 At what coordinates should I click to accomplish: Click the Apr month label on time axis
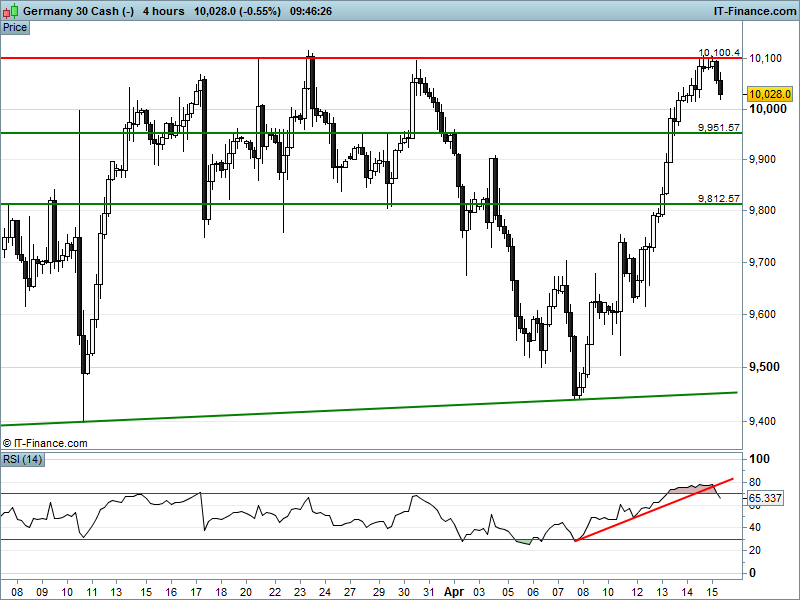[454, 592]
